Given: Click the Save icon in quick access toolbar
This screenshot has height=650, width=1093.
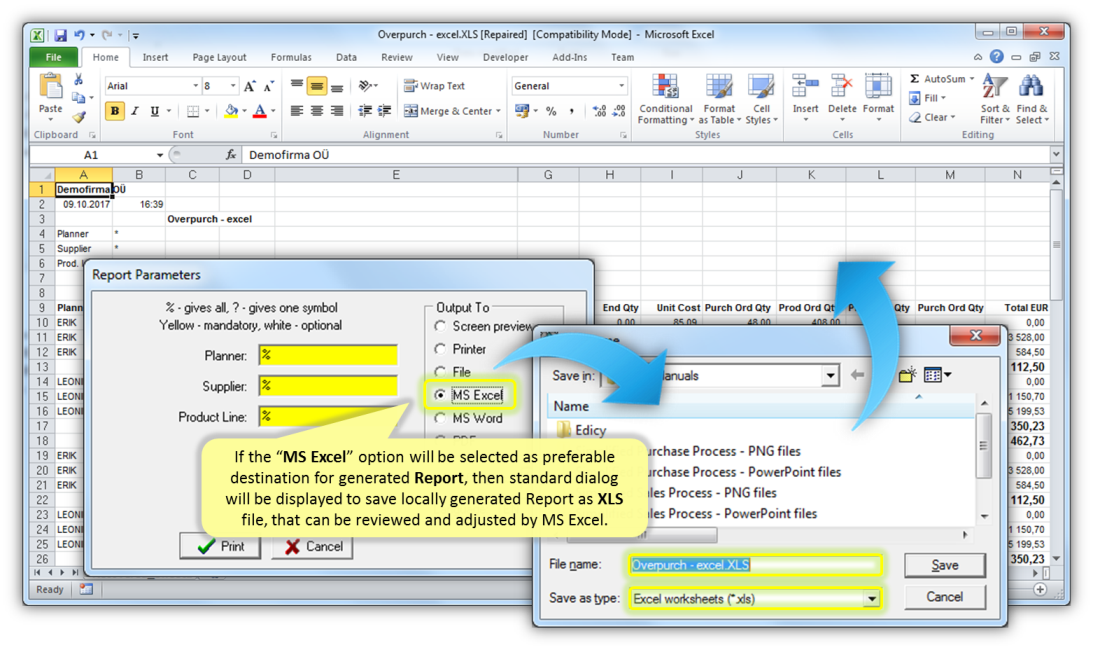Looking at the screenshot, I should coord(61,34).
